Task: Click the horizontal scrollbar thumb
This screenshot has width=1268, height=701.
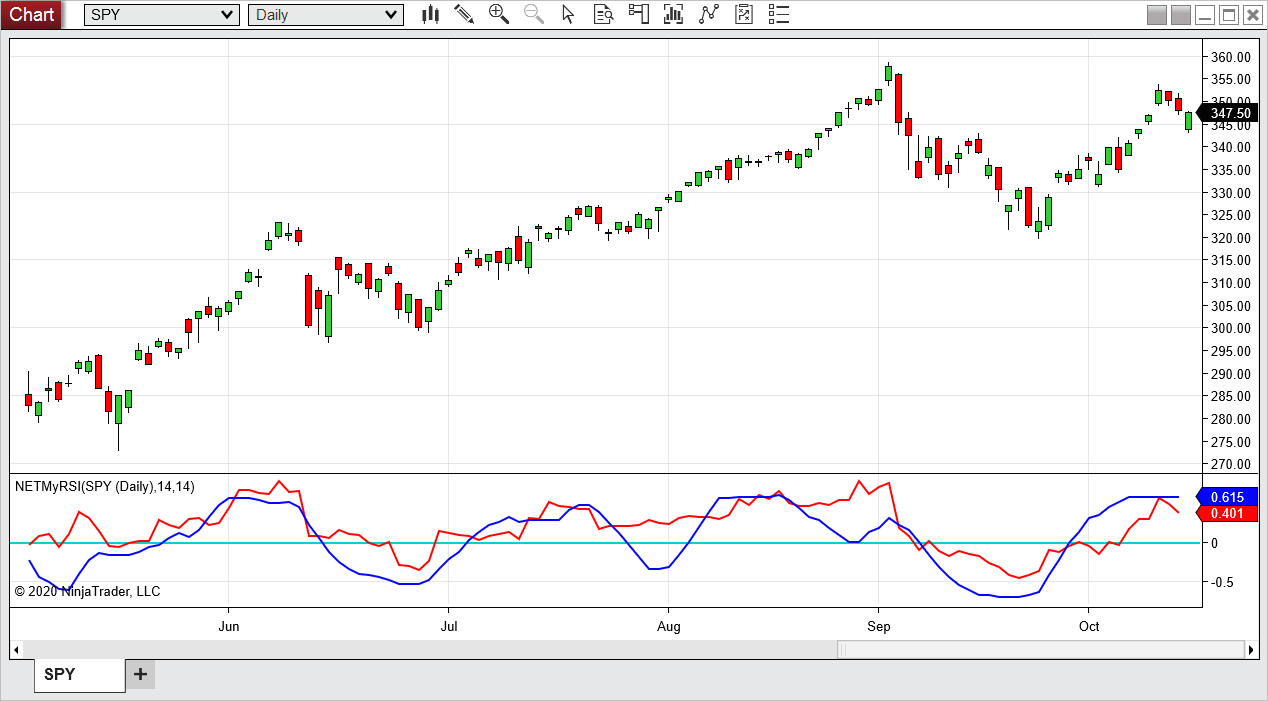Action: (x=1040, y=650)
